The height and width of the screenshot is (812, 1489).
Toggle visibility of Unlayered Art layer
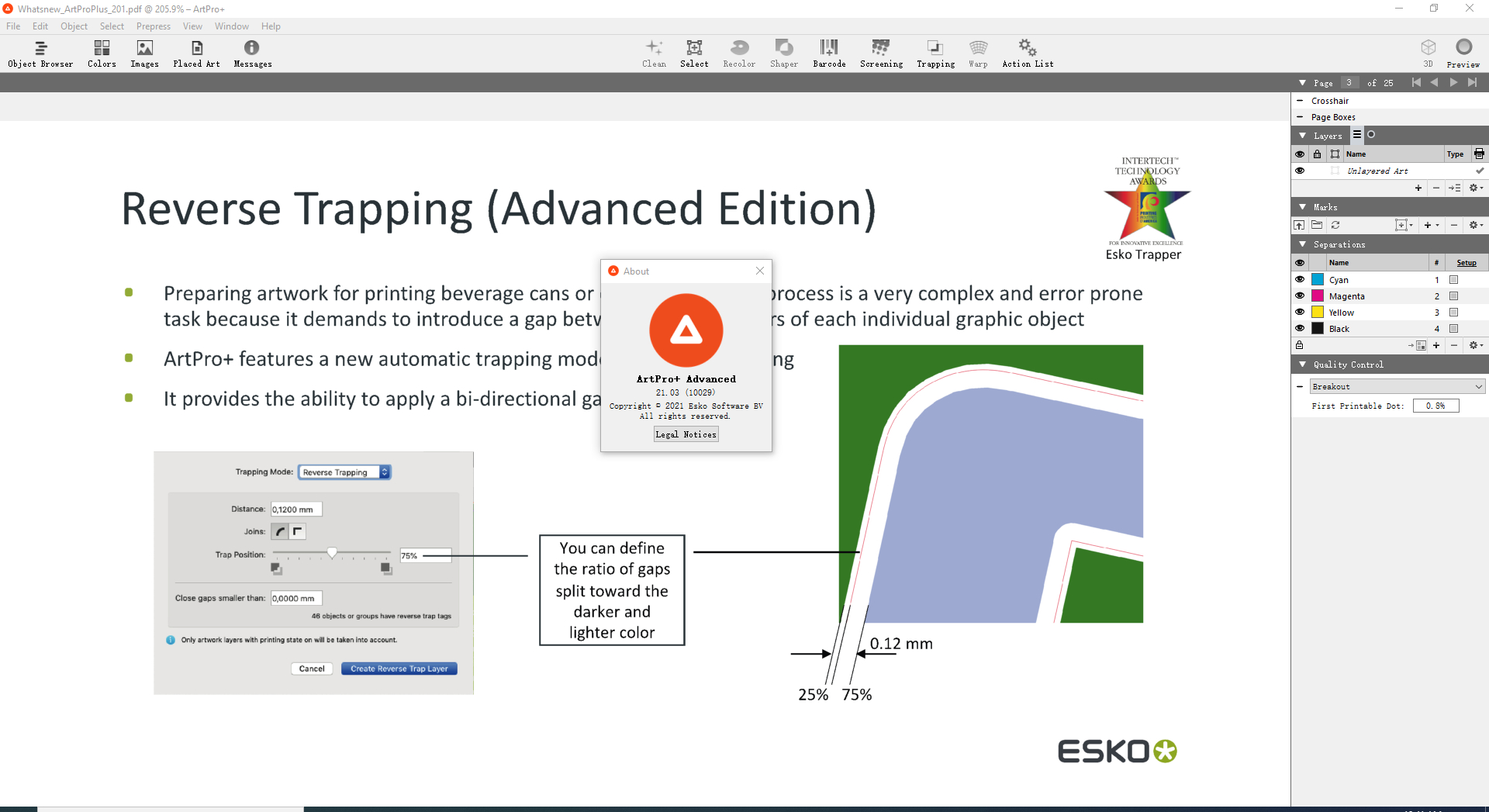coord(1300,171)
